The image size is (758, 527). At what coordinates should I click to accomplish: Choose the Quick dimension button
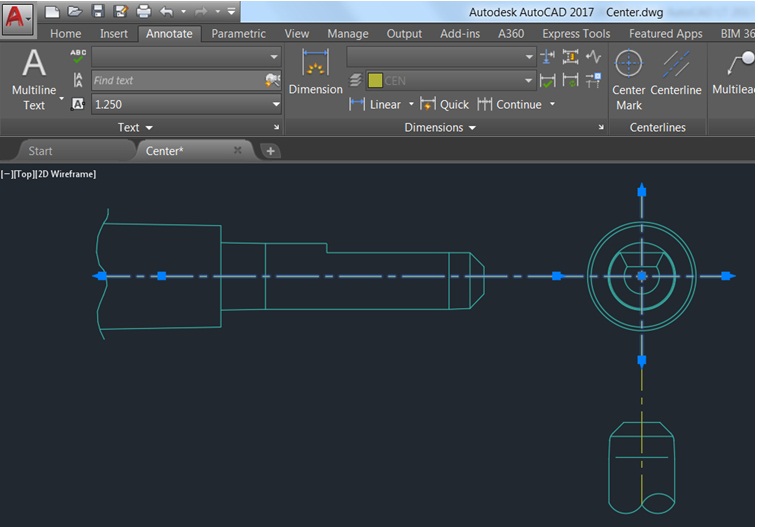[x=444, y=104]
